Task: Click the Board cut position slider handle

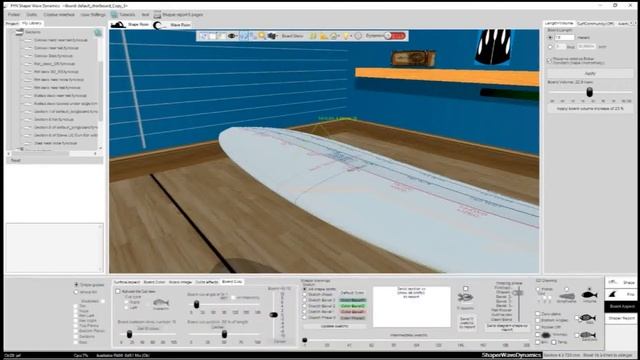Action: click(x=224, y=334)
